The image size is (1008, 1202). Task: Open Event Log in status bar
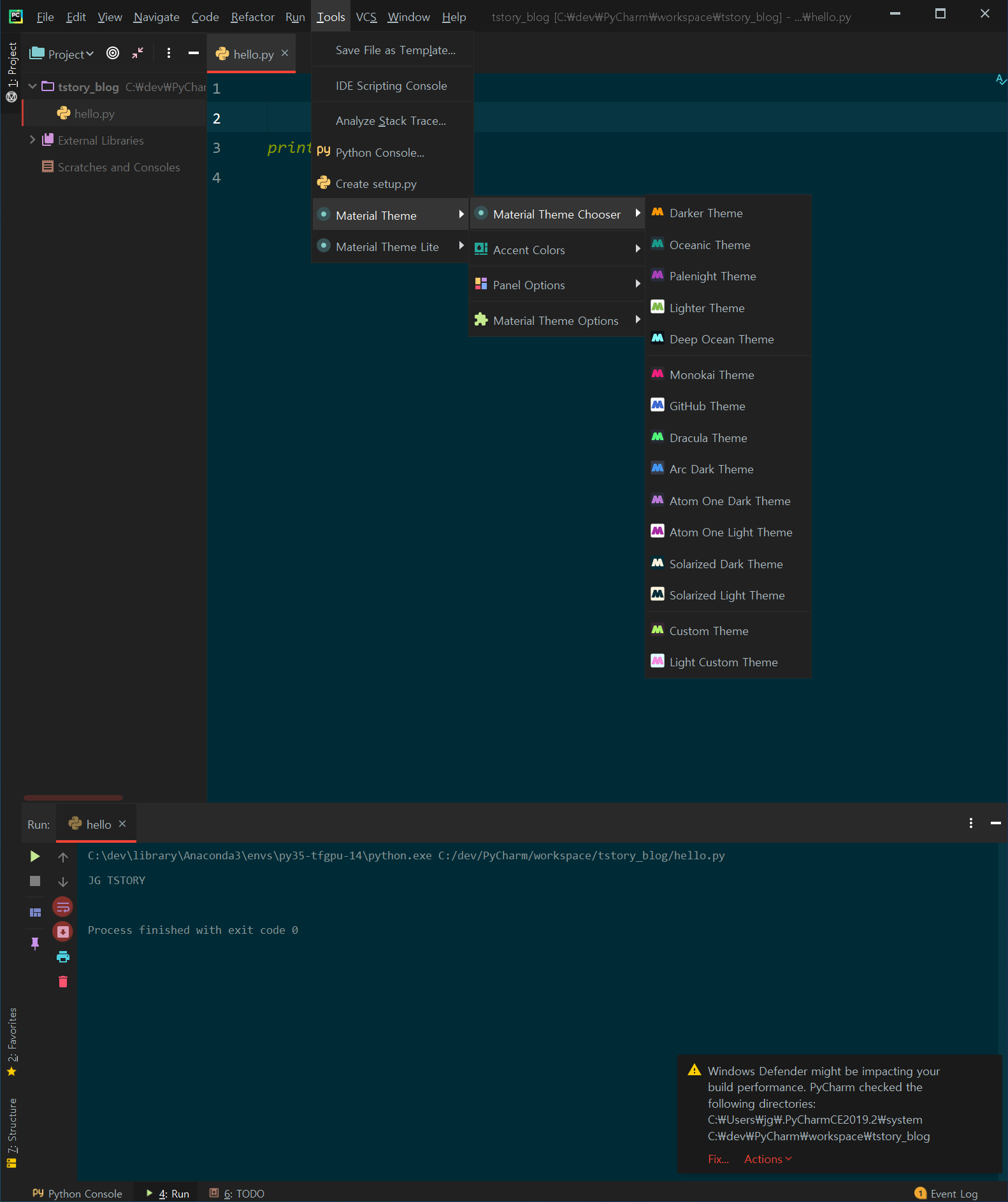(946, 1194)
